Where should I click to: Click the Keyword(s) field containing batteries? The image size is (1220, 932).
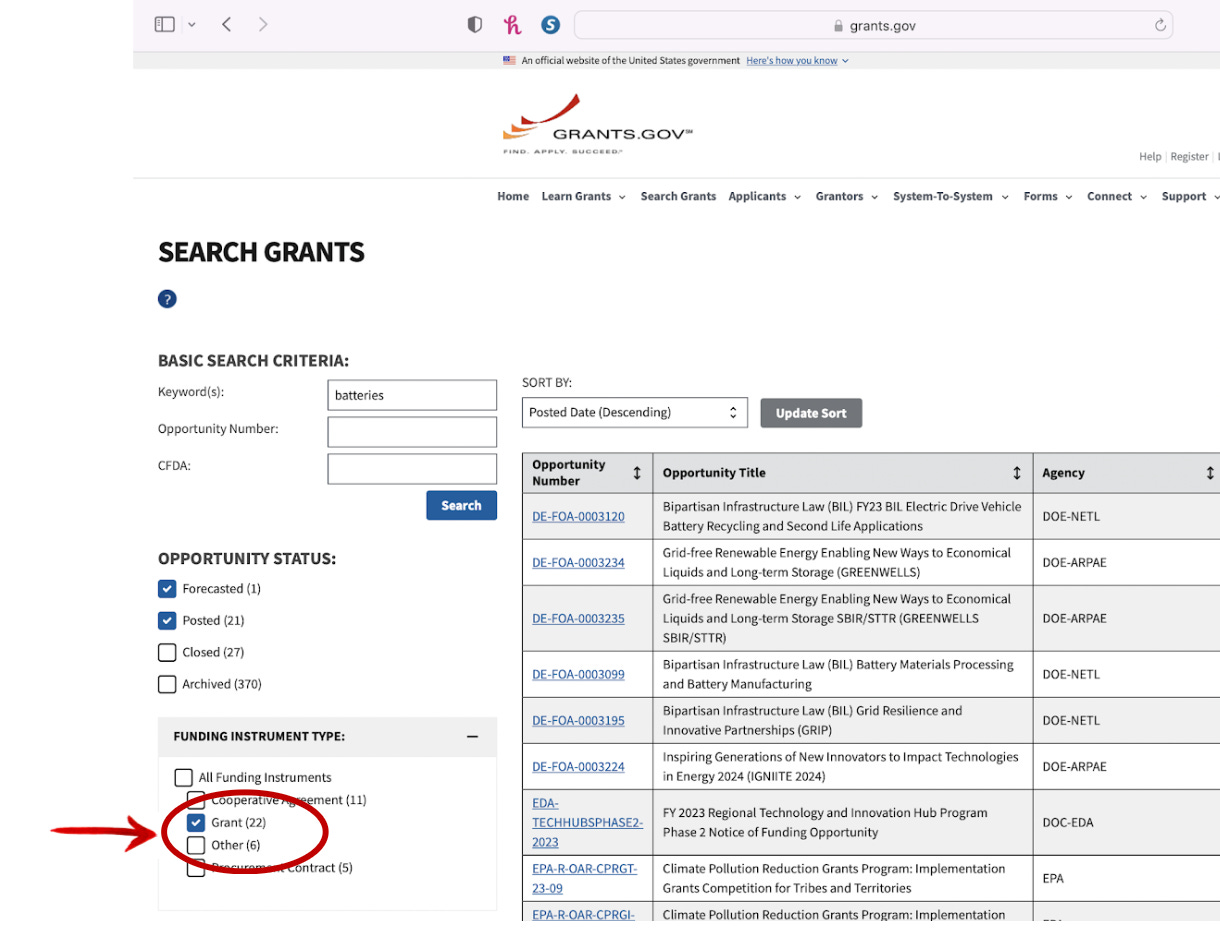tap(412, 395)
